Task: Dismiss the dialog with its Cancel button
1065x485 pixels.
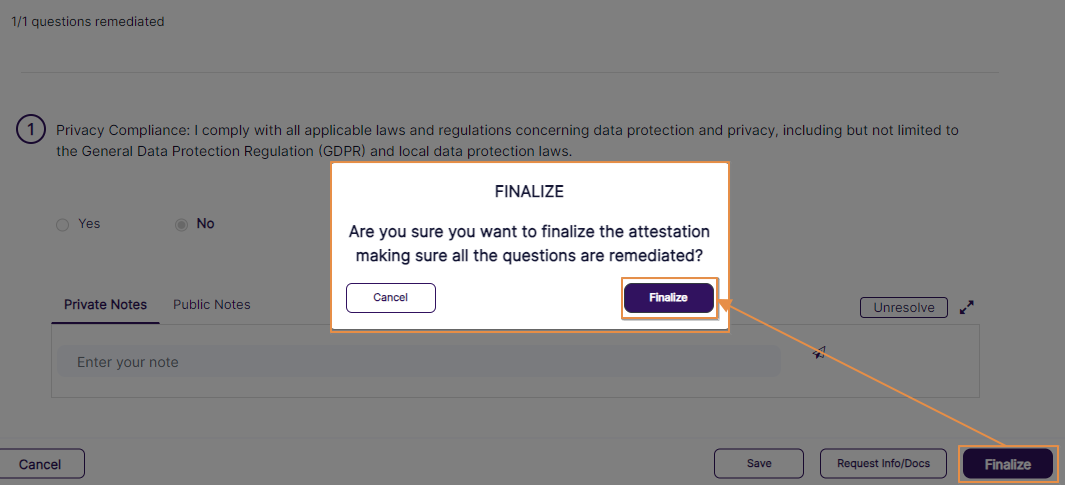Action: (x=391, y=298)
